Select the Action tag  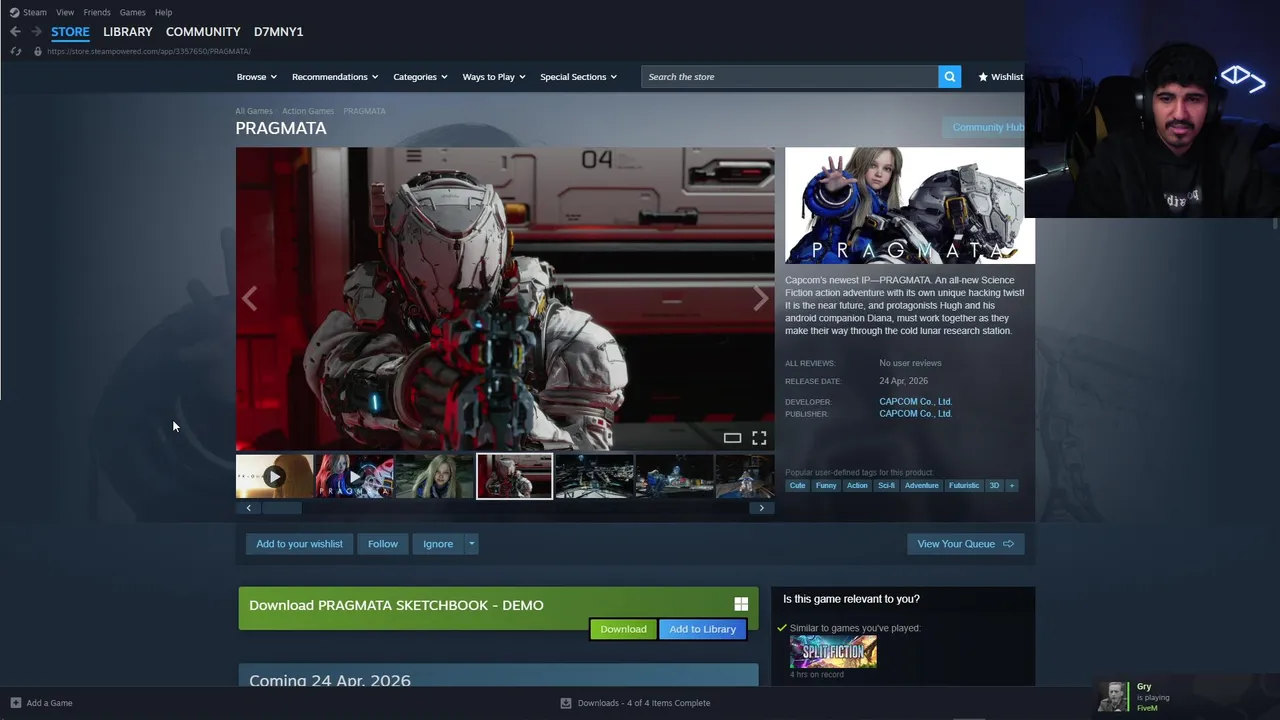tap(857, 486)
